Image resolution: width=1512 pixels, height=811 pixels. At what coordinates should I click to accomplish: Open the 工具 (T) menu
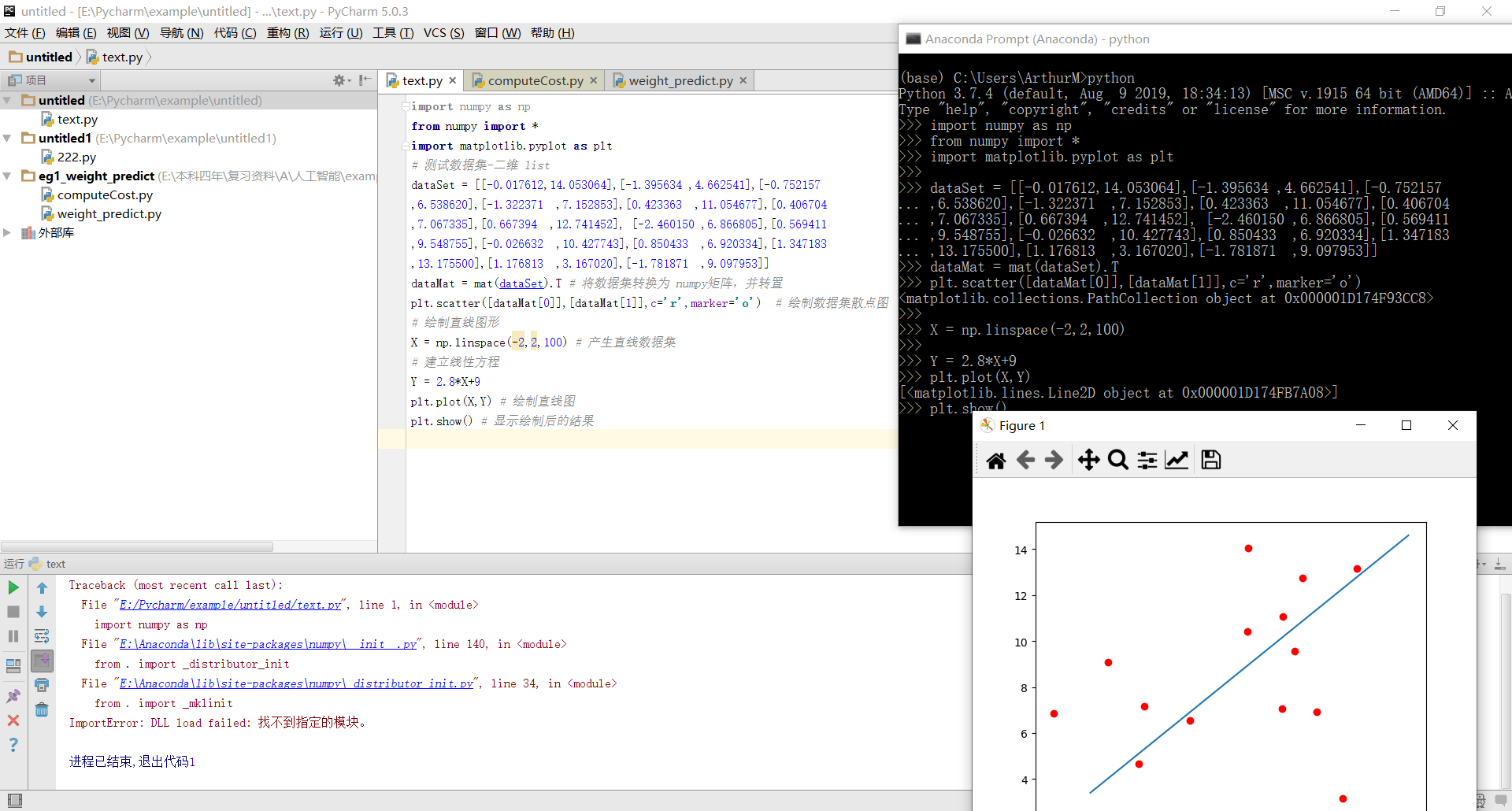pyautogui.click(x=393, y=33)
